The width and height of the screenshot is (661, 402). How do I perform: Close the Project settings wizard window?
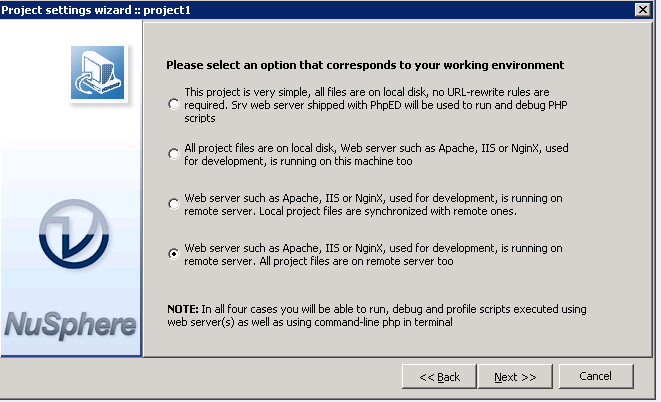point(640,9)
